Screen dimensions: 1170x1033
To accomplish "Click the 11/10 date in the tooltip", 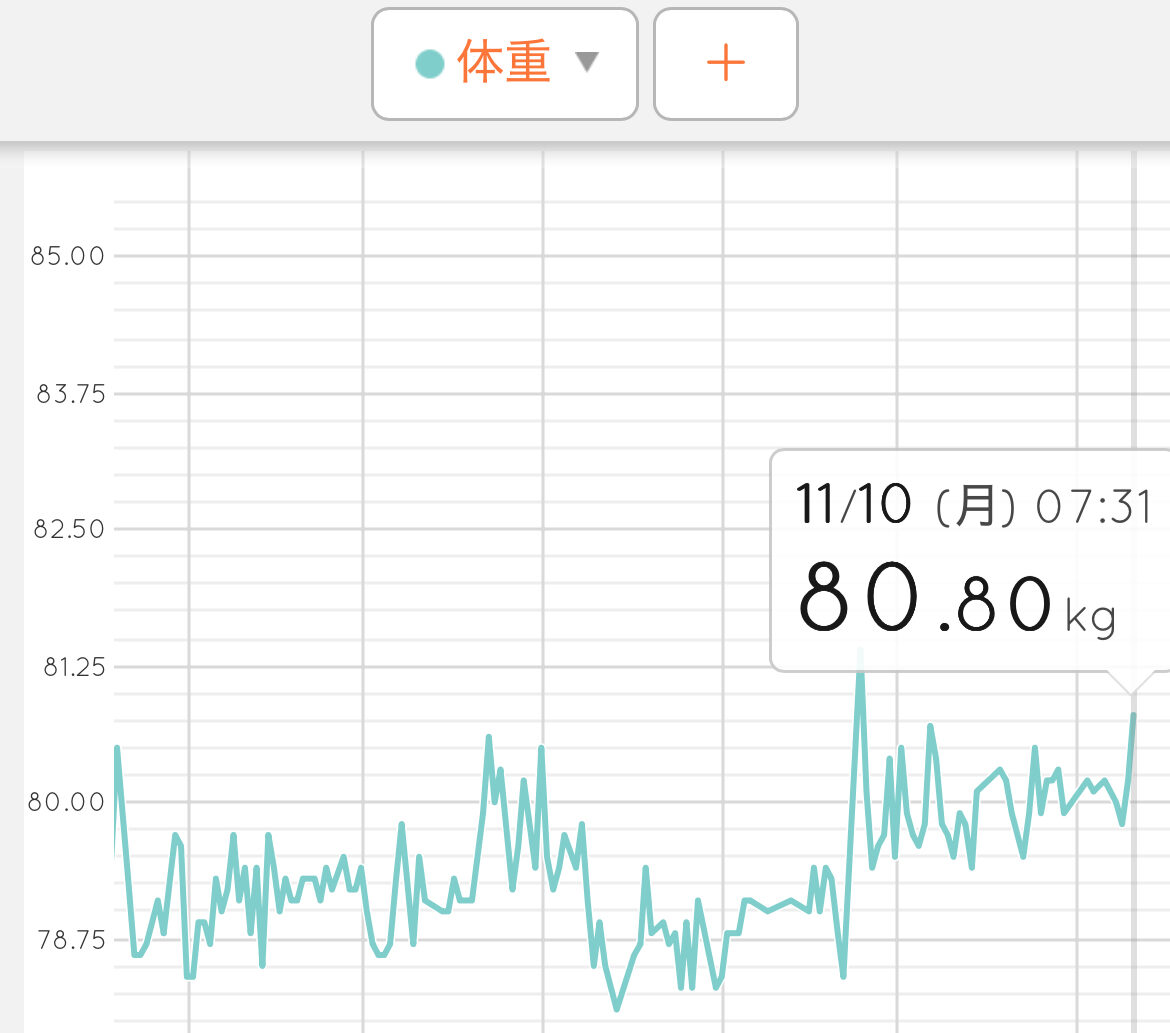I will 852,504.
